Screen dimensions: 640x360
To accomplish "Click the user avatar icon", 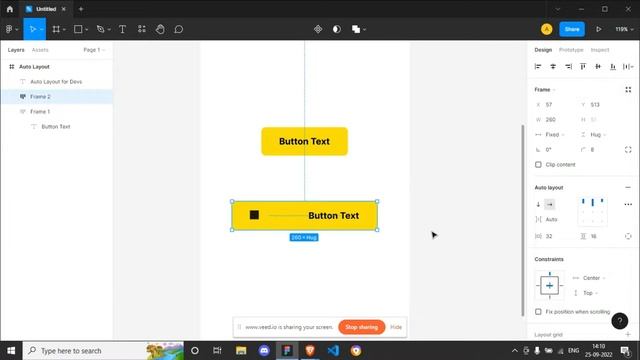I will pyautogui.click(x=547, y=29).
